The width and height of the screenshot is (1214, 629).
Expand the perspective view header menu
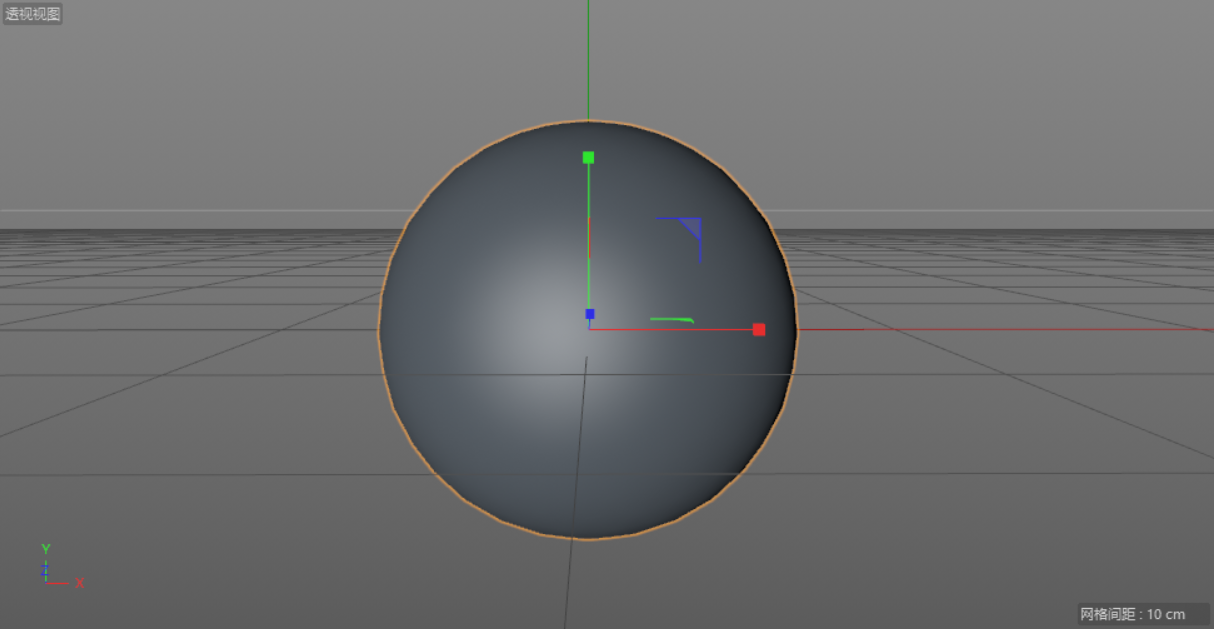tap(30, 14)
